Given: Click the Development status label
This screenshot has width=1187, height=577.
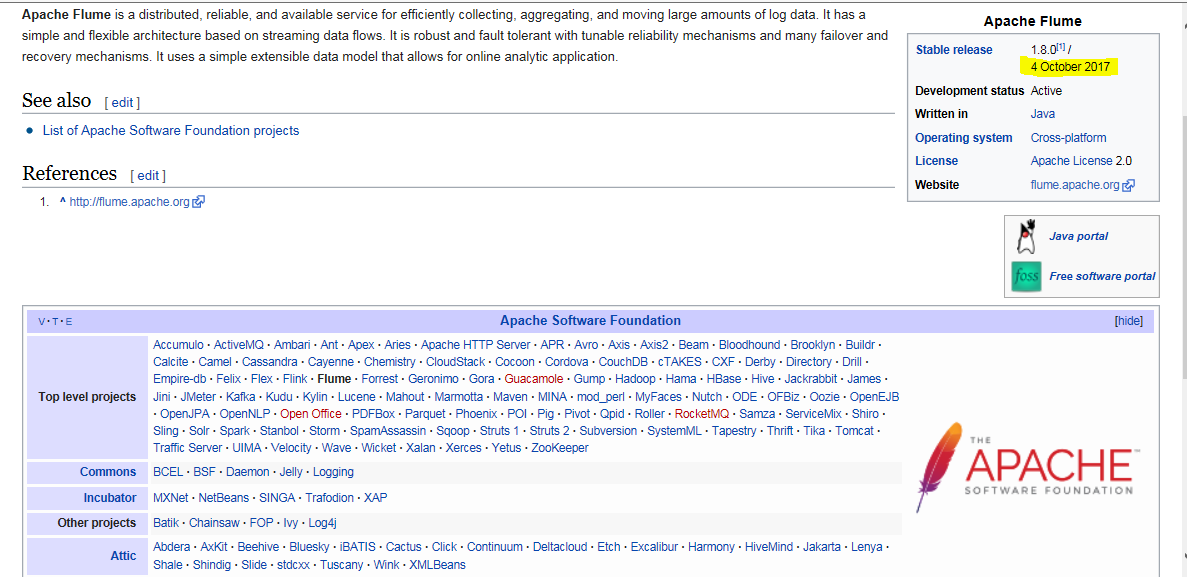Looking at the screenshot, I should pos(969,91).
